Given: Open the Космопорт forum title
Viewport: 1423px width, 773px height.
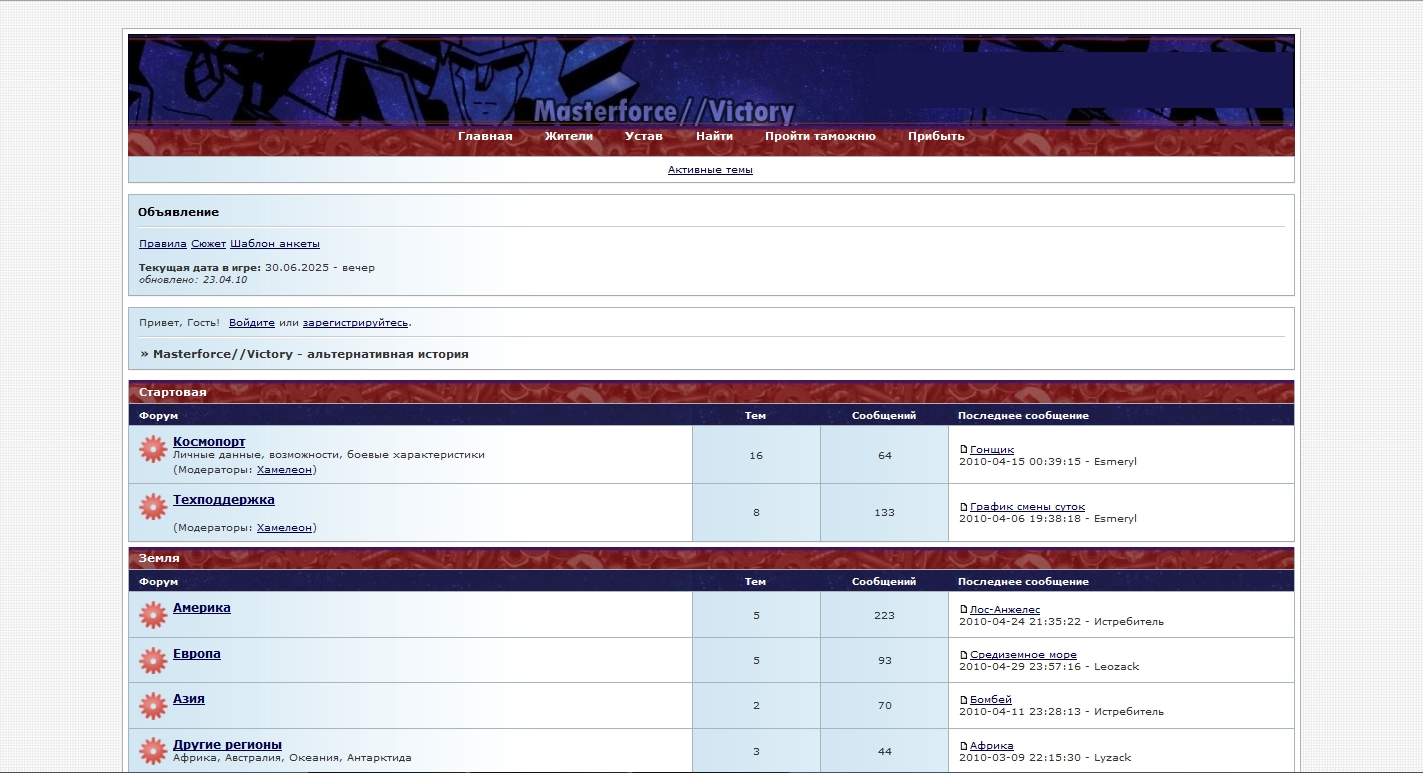Looking at the screenshot, I should (x=209, y=442).
